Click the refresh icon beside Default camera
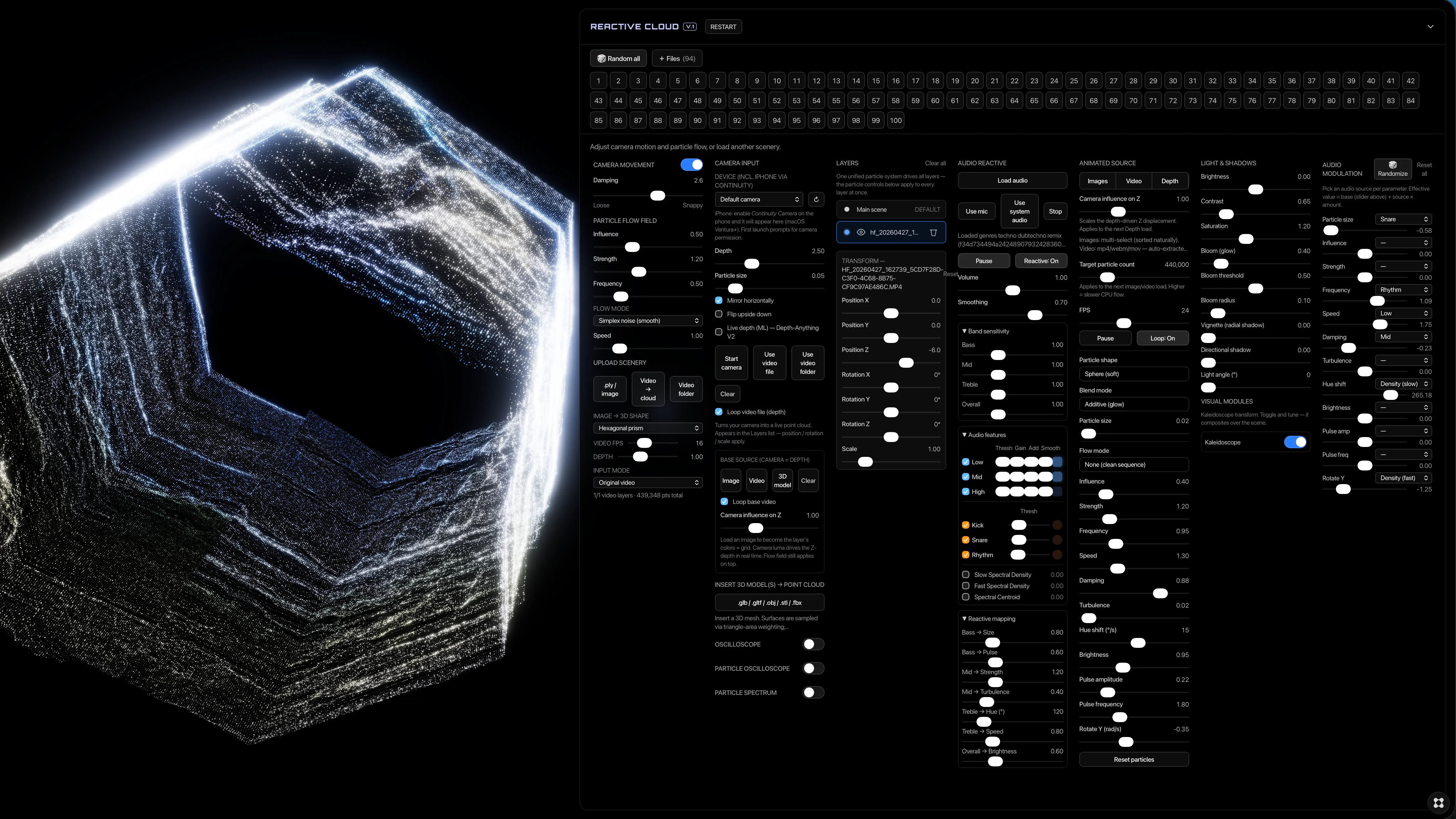Screen dimensions: 1456x819 click(816, 200)
